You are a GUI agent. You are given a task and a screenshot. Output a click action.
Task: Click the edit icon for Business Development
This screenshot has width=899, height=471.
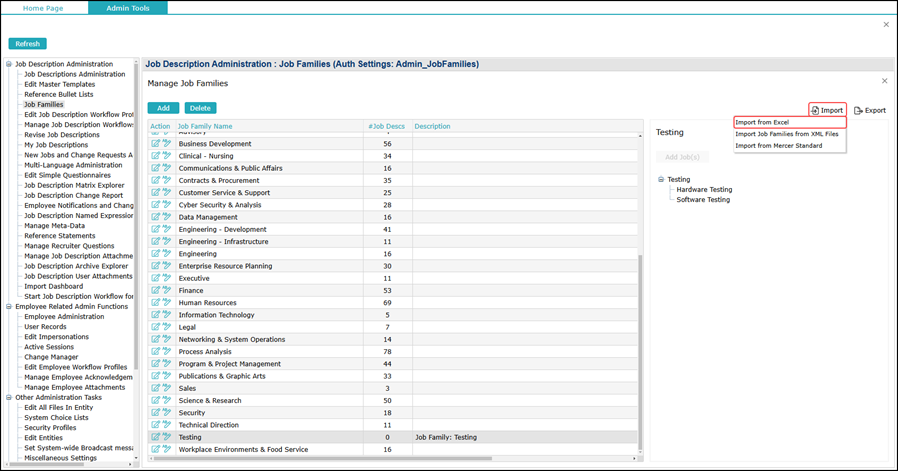pos(156,144)
